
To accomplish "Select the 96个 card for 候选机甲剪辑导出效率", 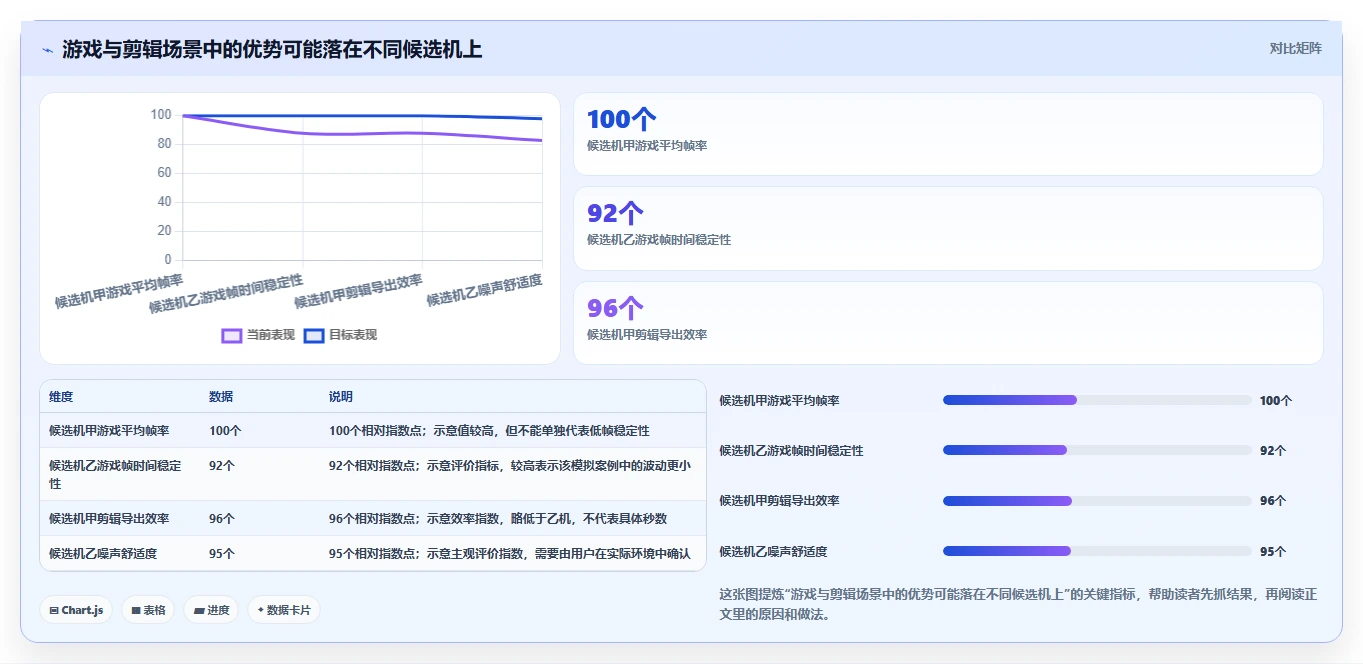I will pos(948,323).
